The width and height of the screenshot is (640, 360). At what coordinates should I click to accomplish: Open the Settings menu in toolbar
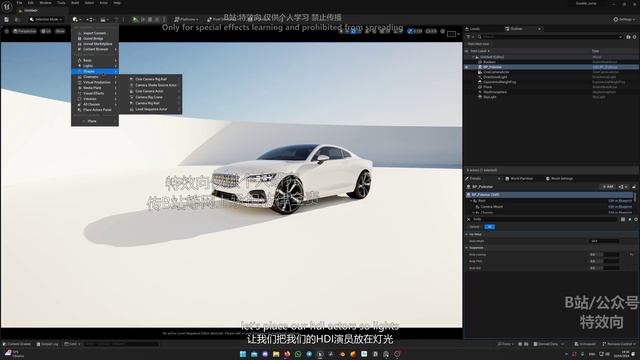(x=625, y=19)
